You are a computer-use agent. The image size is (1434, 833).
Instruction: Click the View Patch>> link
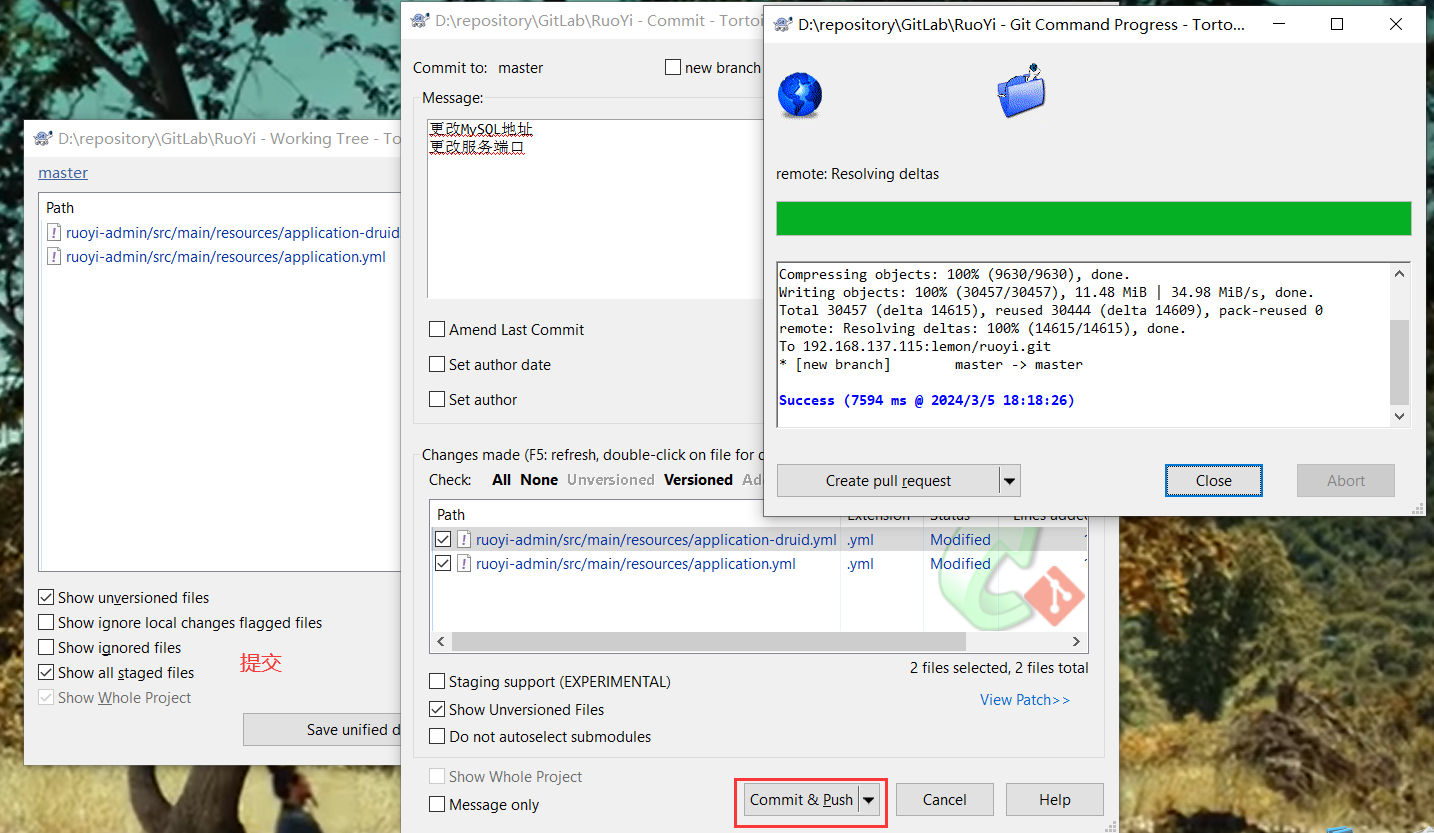(1025, 700)
